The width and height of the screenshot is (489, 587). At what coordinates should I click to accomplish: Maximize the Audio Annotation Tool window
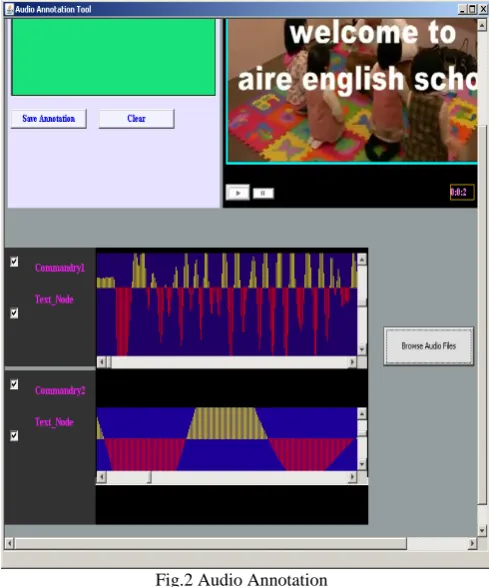[x=473, y=9]
